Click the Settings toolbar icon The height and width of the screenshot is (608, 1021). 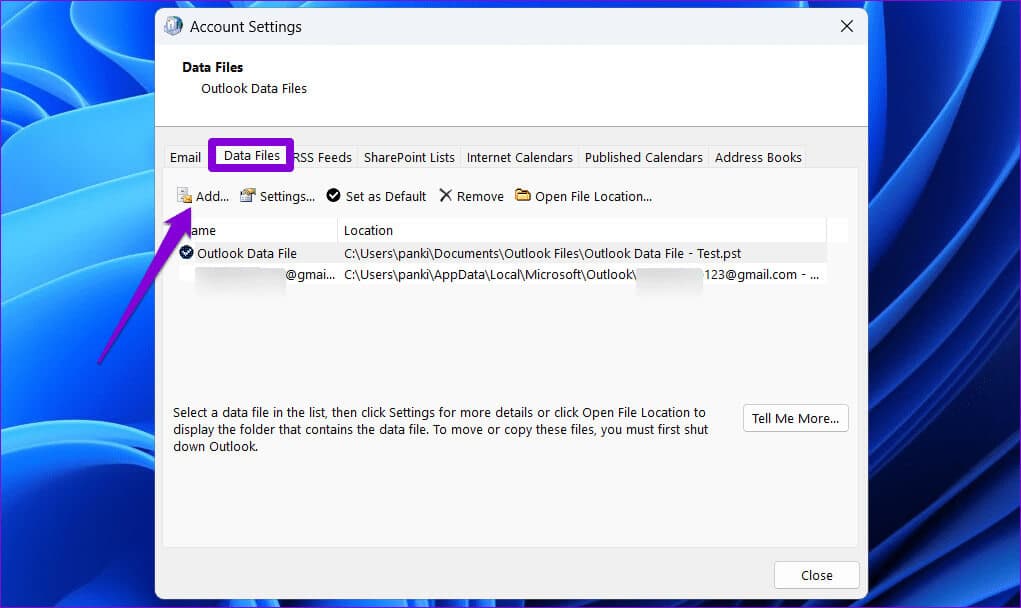pyautogui.click(x=247, y=195)
